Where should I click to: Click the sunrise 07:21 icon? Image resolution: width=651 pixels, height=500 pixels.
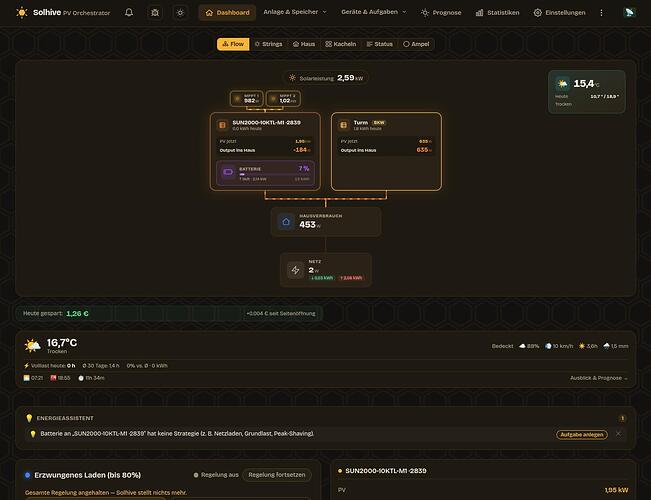click(27, 378)
